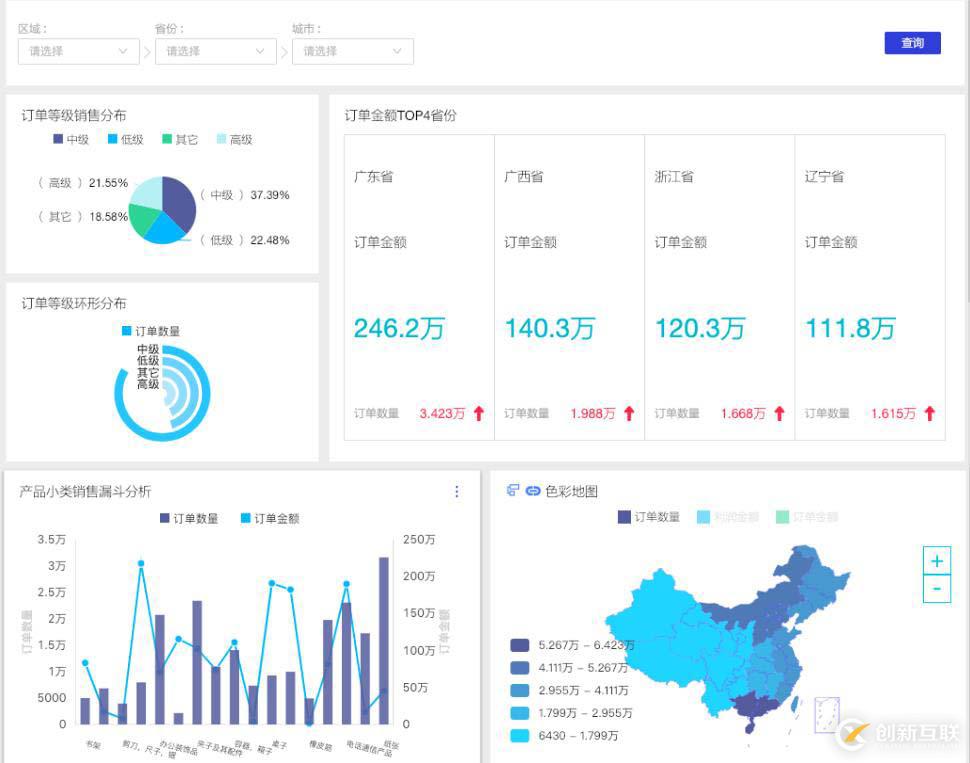970x763 pixels.
Task: Click the 1.615万 order count value
Action: click(x=893, y=413)
